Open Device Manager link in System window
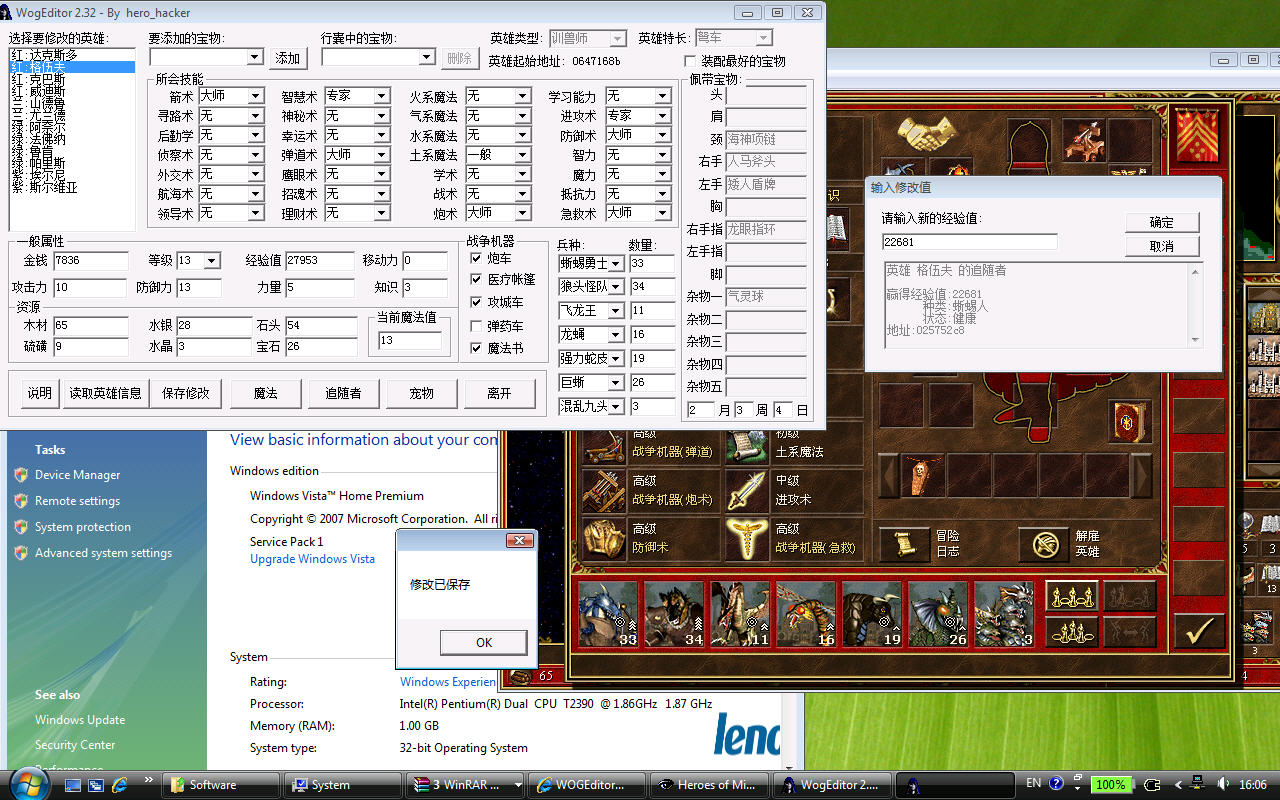1280x800 pixels. coord(77,475)
